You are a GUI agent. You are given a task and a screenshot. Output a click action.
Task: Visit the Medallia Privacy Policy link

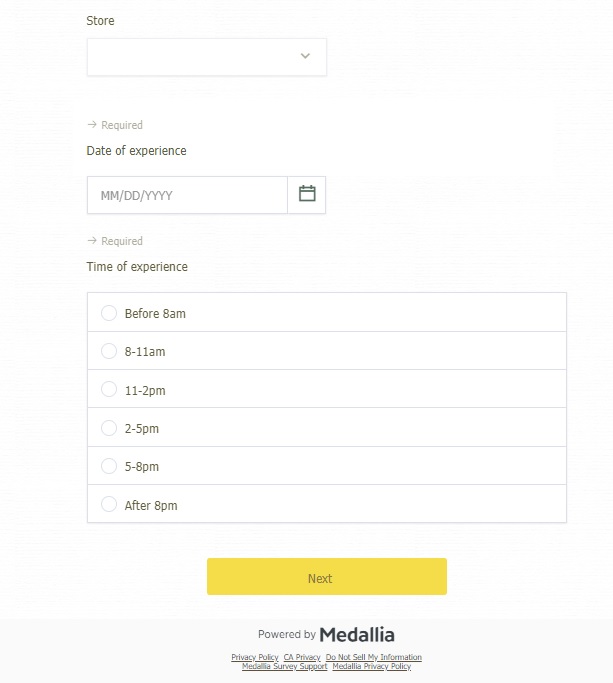pos(372,666)
